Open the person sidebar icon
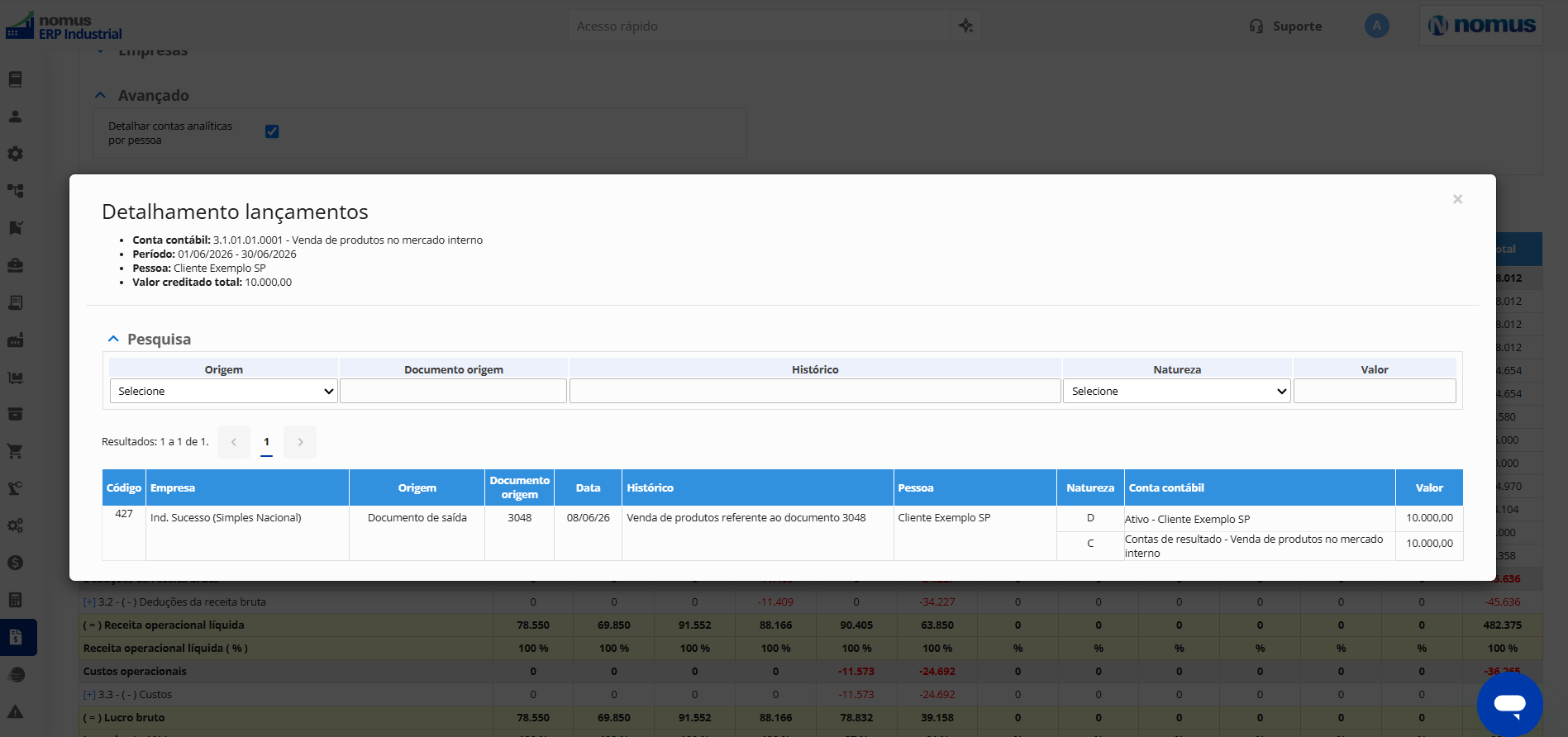Screen dimensions: 1568x737 15,116
